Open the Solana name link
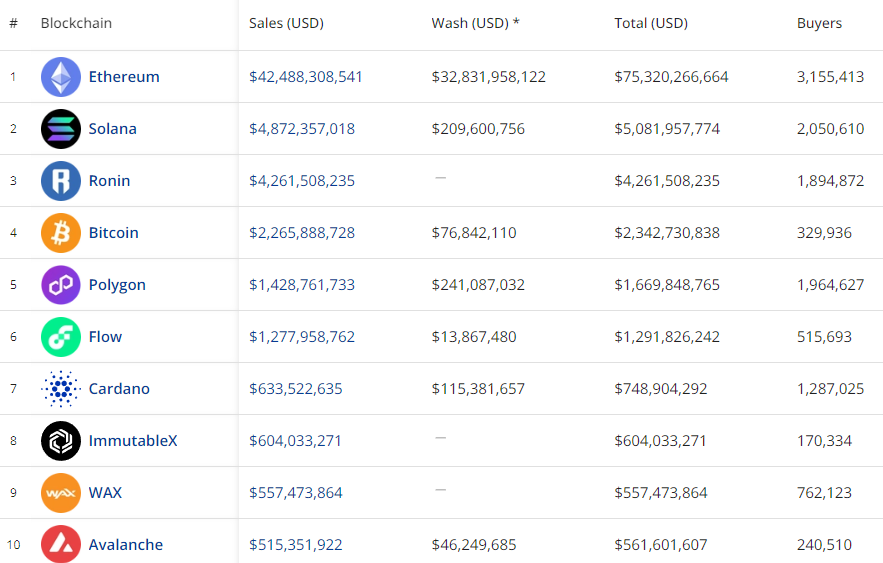This screenshot has width=883, height=563. (x=112, y=129)
